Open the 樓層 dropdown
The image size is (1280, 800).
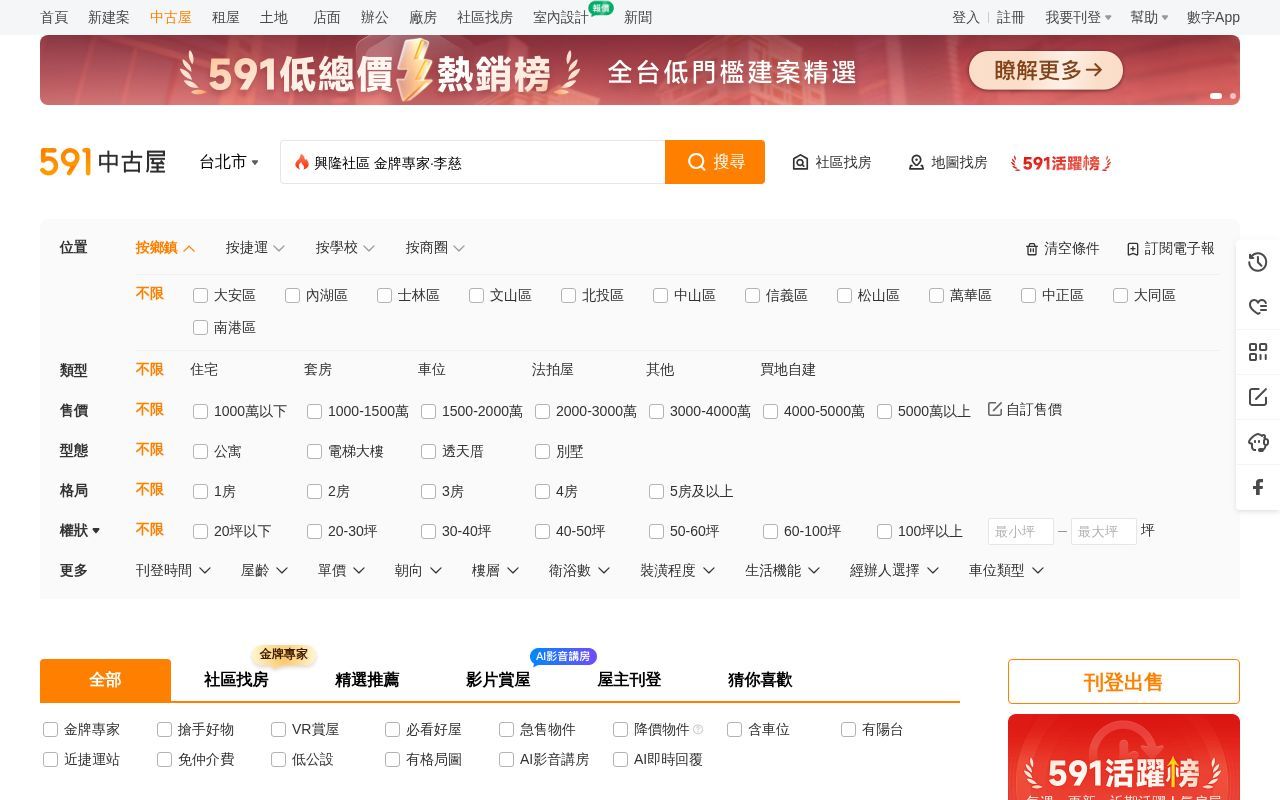pos(495,570)
